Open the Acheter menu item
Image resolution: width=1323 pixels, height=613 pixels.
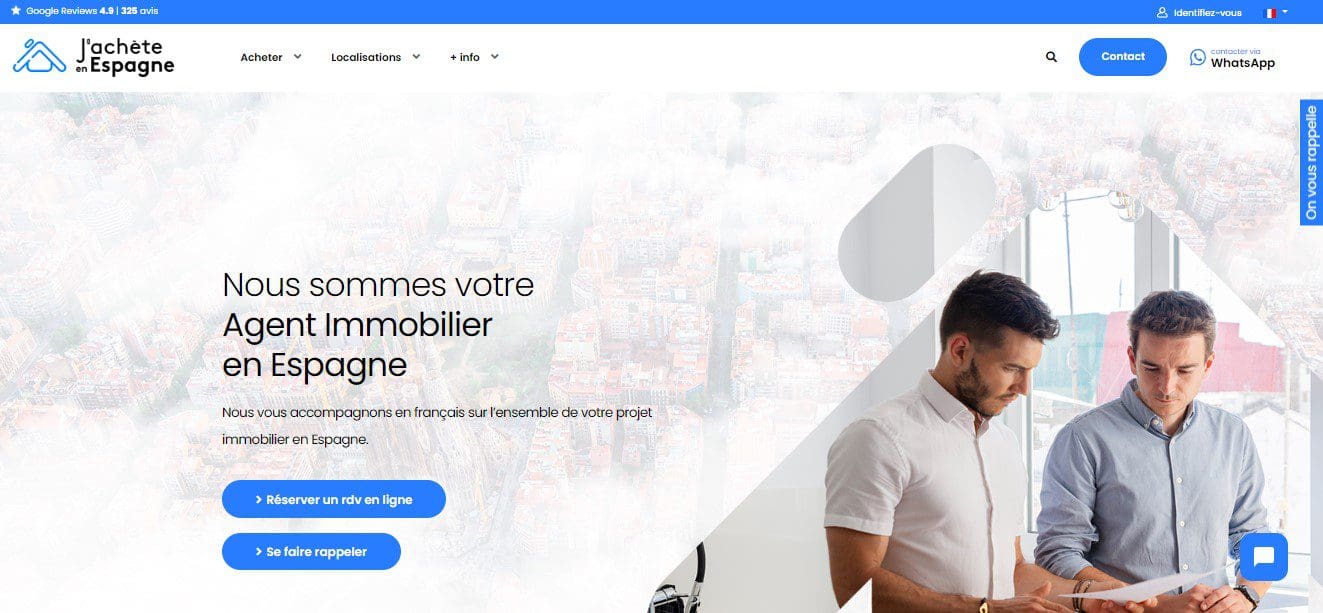click(x=262, y=57)
